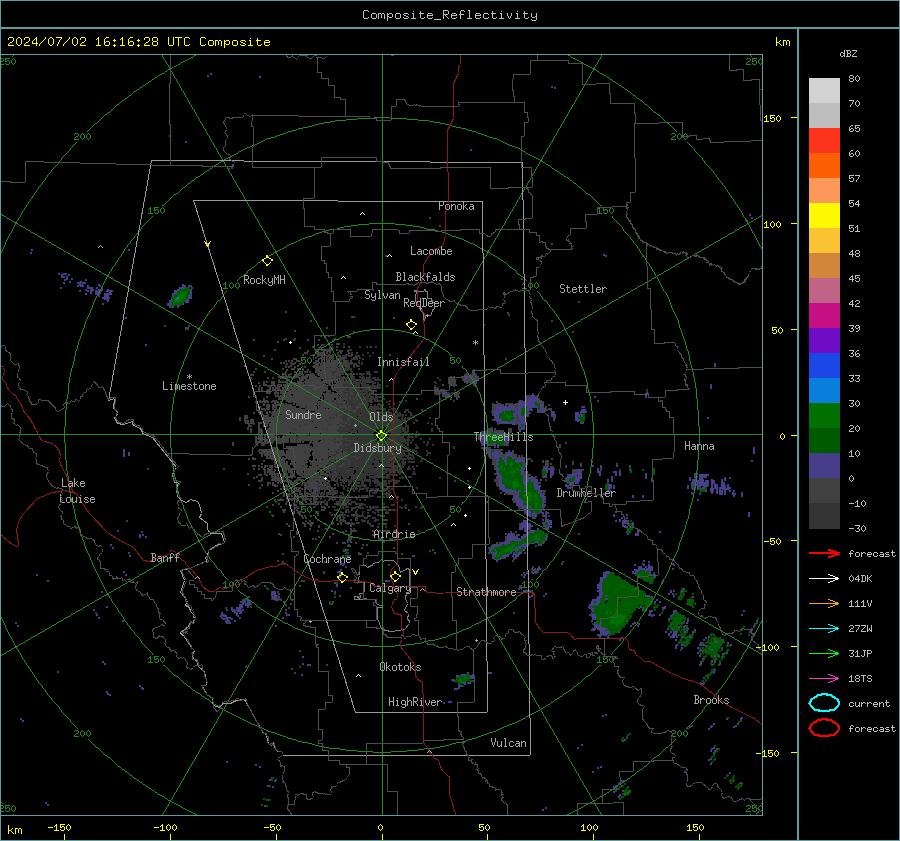Screen dimensions: 900x841
Task: Click the green 31JP arrow in legend
Action: (824, 653)
